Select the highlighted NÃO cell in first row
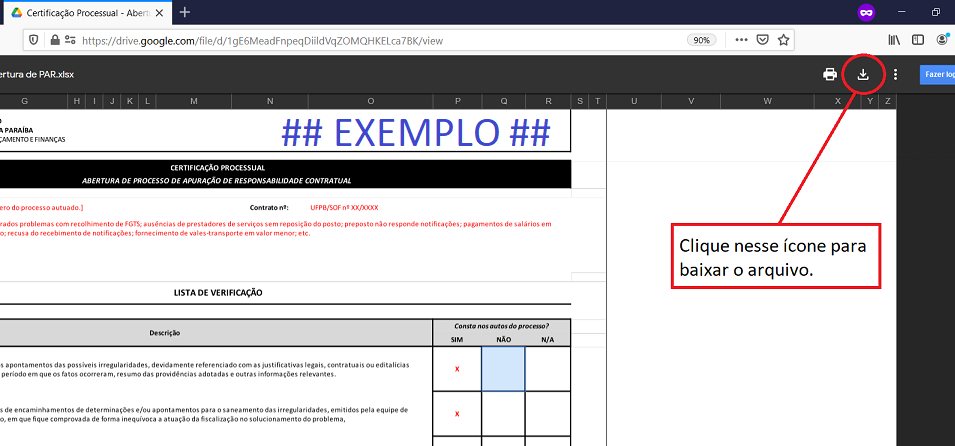Screen dimensions: 955x446 [503, 369]
